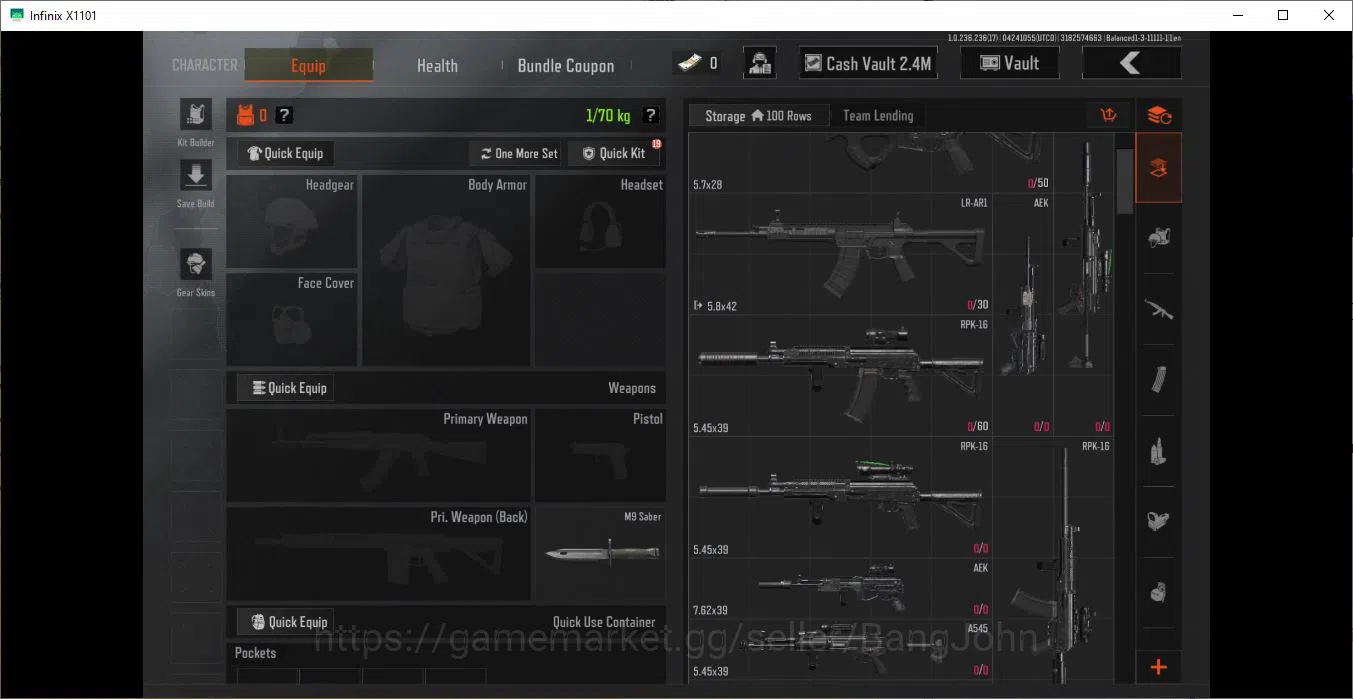
Task: Open the Vault button
Action: pos(1009,63)
